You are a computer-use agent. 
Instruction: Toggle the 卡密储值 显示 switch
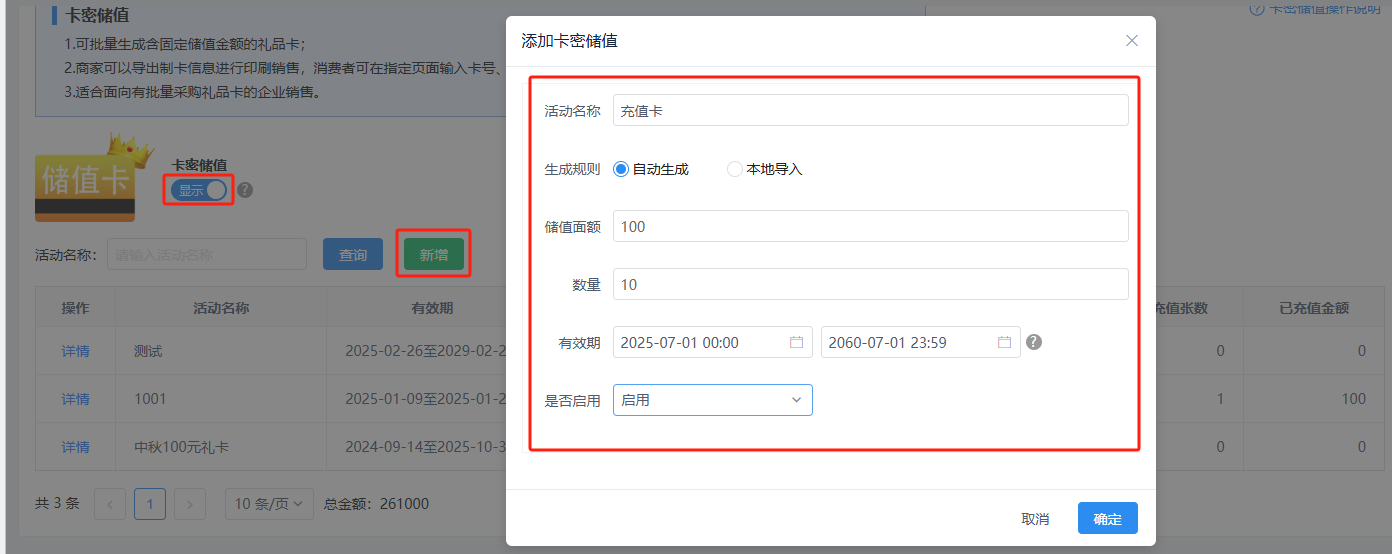tap(199, 190)
